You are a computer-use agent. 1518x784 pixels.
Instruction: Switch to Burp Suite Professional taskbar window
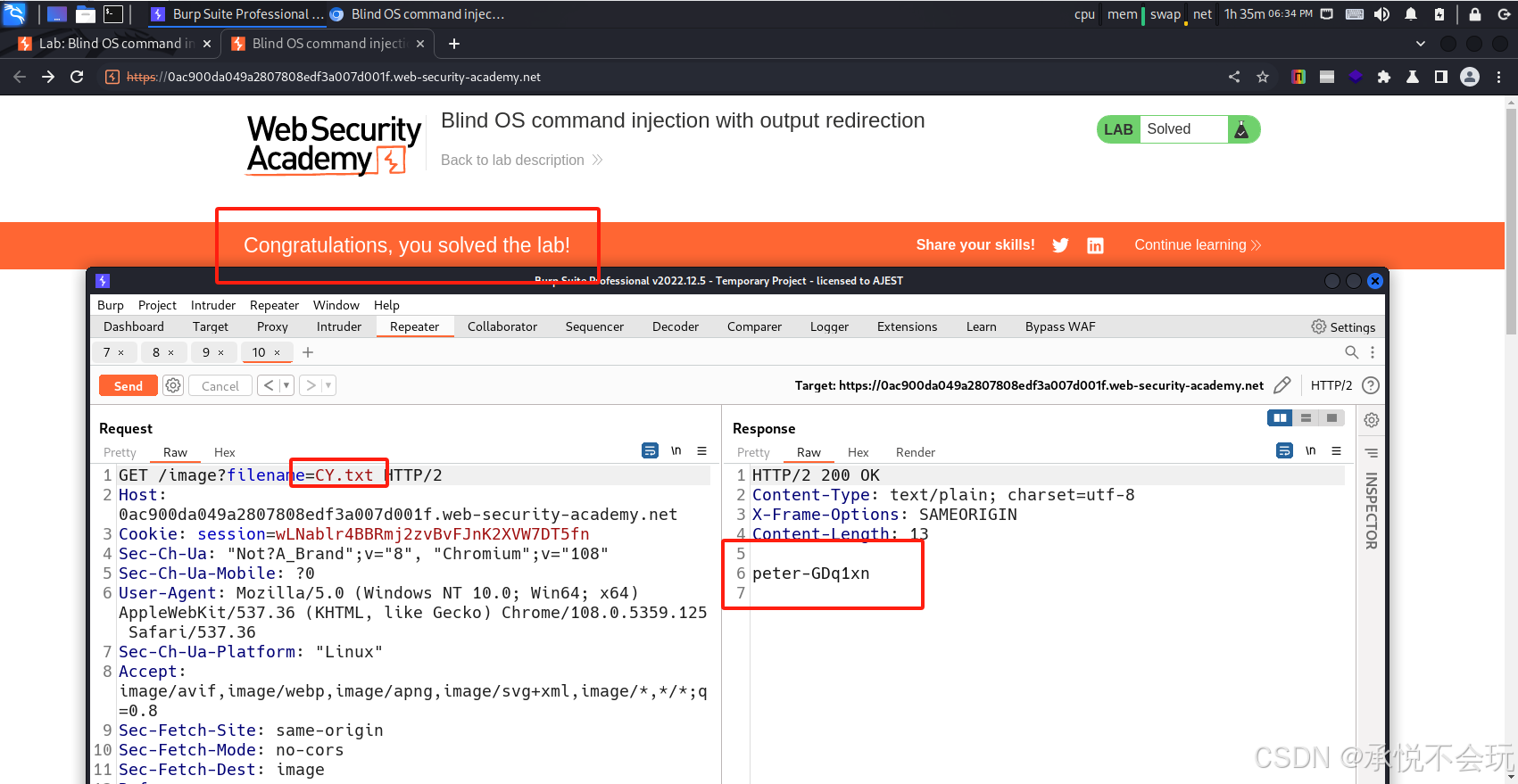click(237, 13)
